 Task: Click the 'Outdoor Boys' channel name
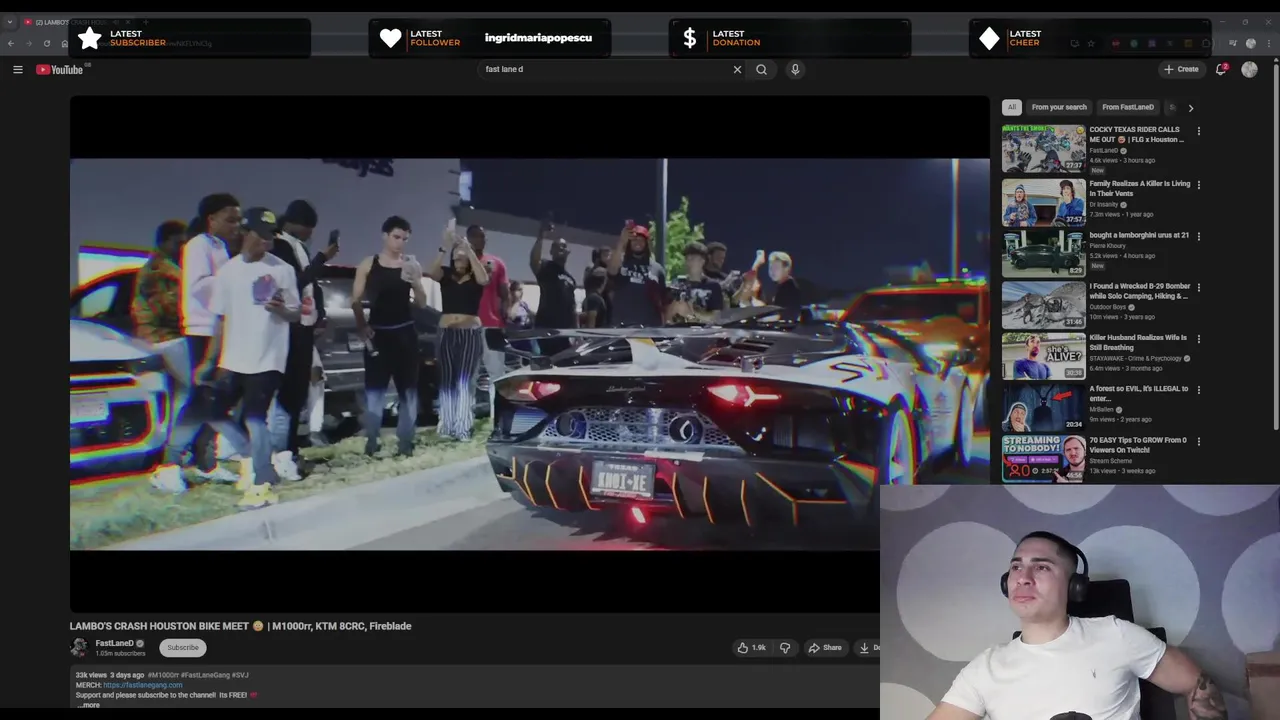tap(1107, 307)
